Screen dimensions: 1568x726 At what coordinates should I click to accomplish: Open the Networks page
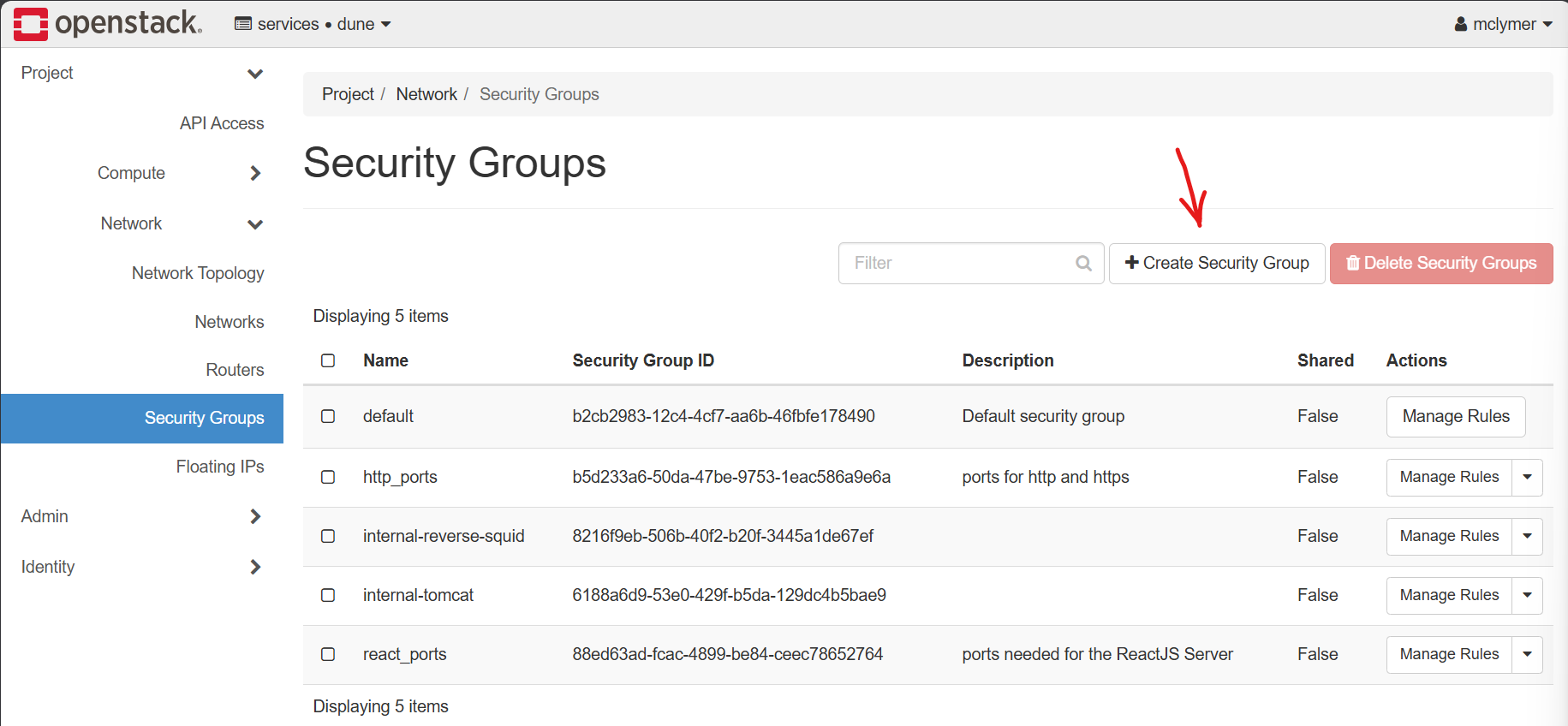[230, 322]
